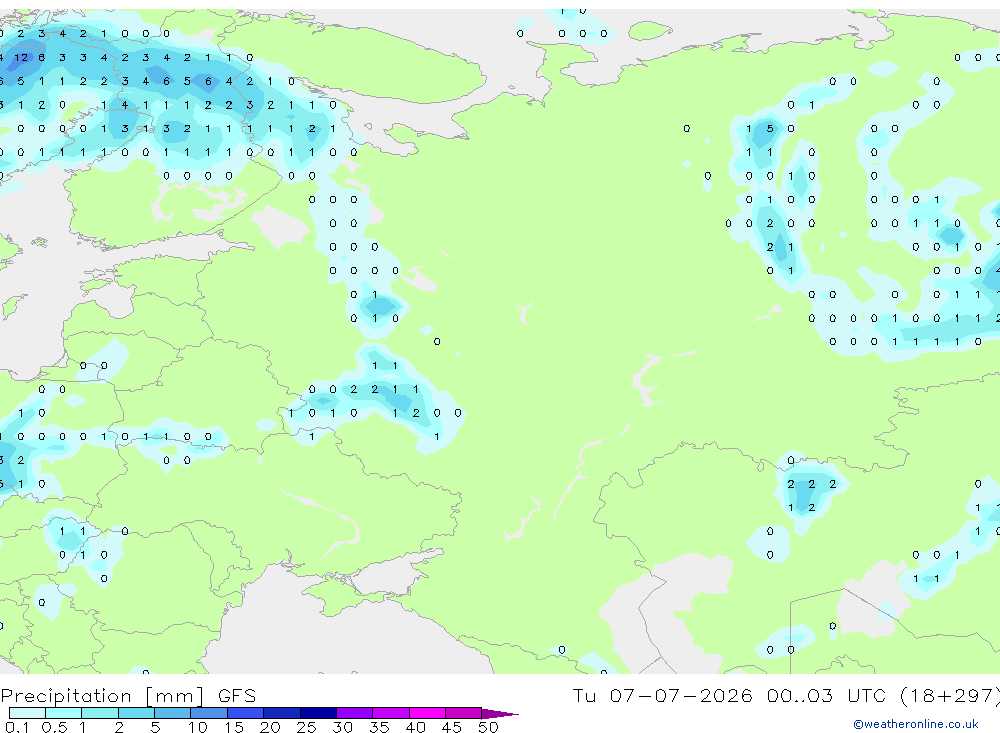
Task: Click the legend scale label '10'
Action: 197,727
